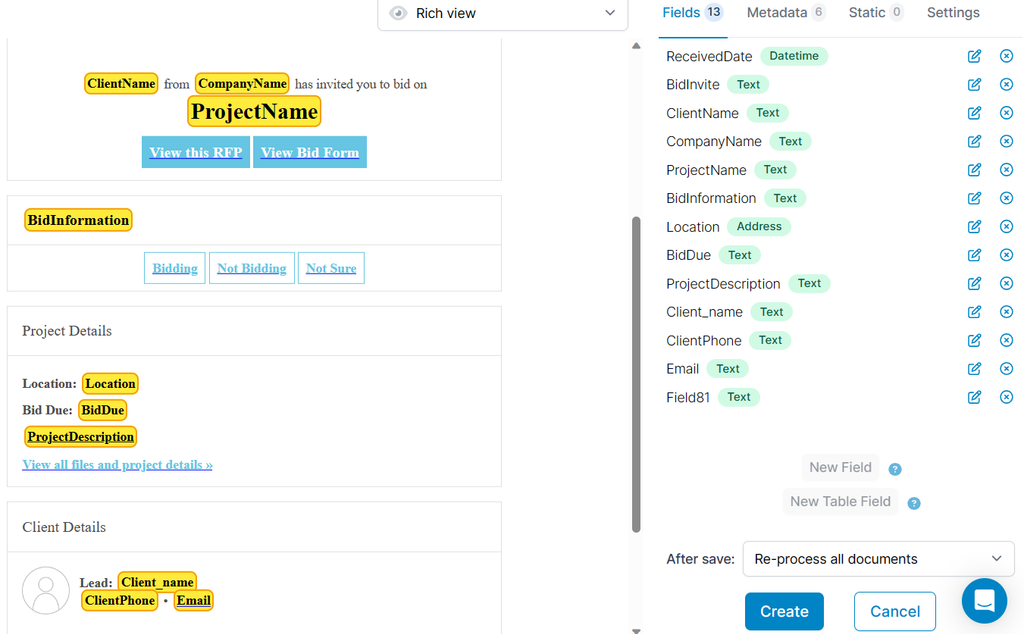1024x634 pixels.
Task: Open the New Table Field help tooltip
Action: coord(913,502)
